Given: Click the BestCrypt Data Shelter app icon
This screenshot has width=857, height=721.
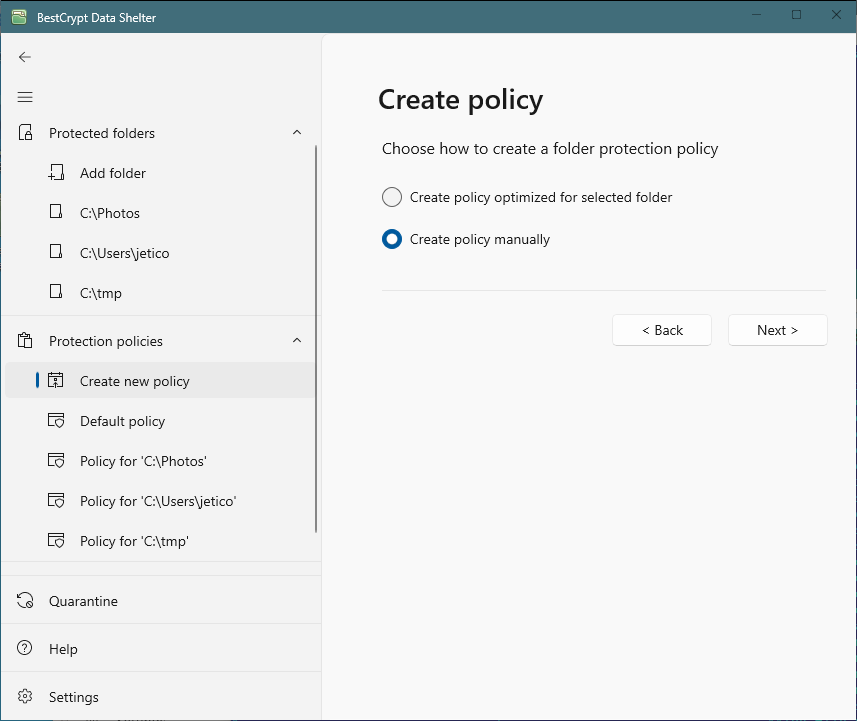Looking at the screenshot, I should point(19,17).
